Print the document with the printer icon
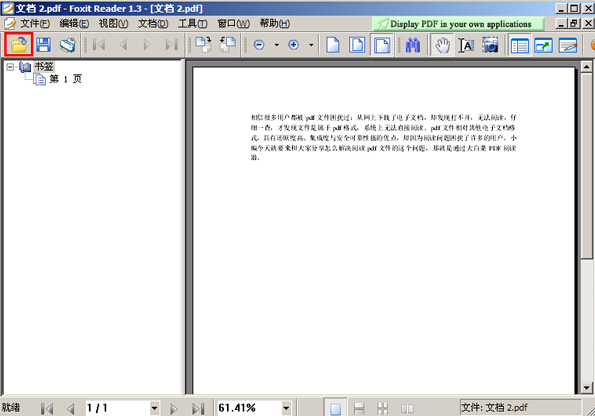This screenshot has height=416, width=595. [68, 45]
